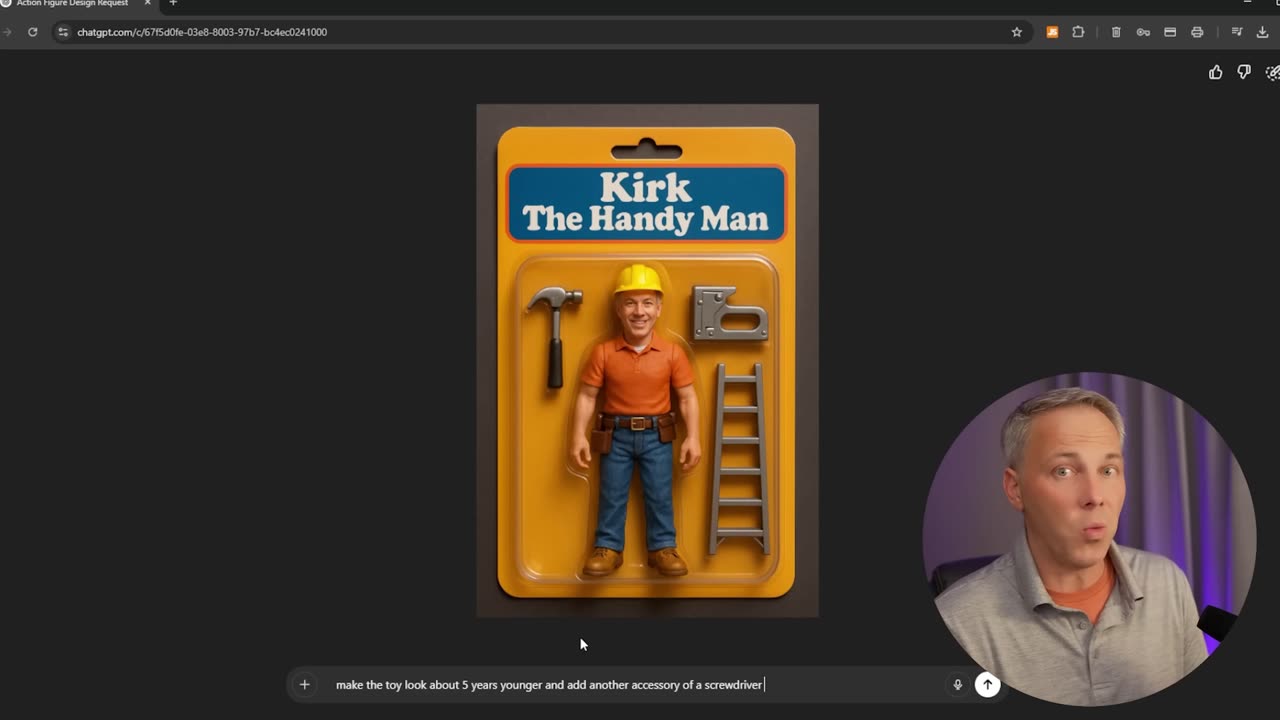The height and width of the screenshot is (720, 1280).
Task: Select the Action Figure Design Request tab
Action: pos(72,3)
